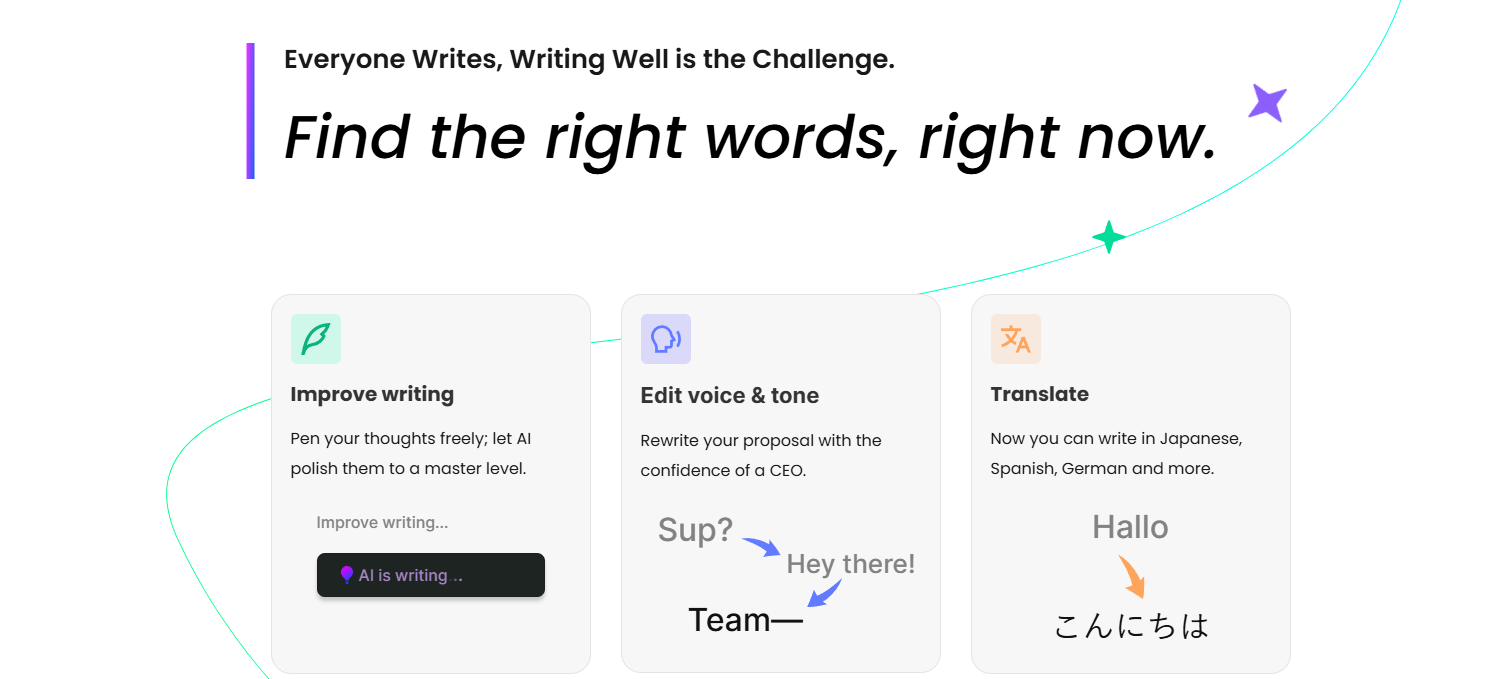Click the green feather quill icon
This screenshot has width=1505, height=679.
click(316, 339)
